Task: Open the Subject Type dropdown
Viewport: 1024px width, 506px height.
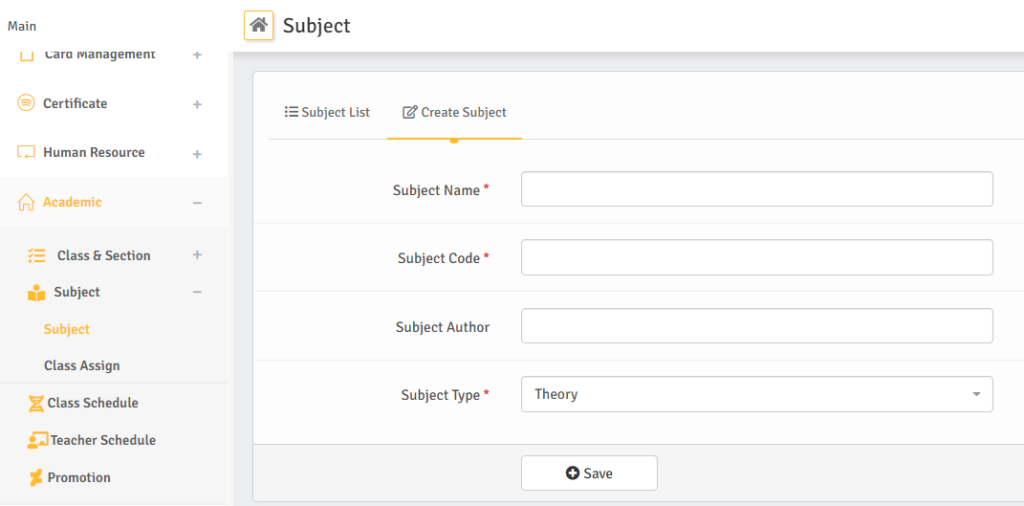Action: (x=756, y=394)
